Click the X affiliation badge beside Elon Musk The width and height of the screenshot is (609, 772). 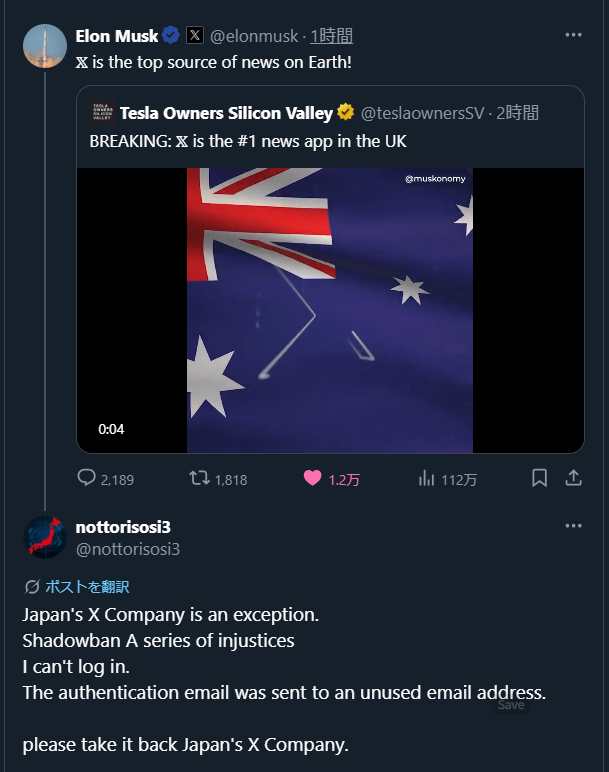click(x=194, y=36)
